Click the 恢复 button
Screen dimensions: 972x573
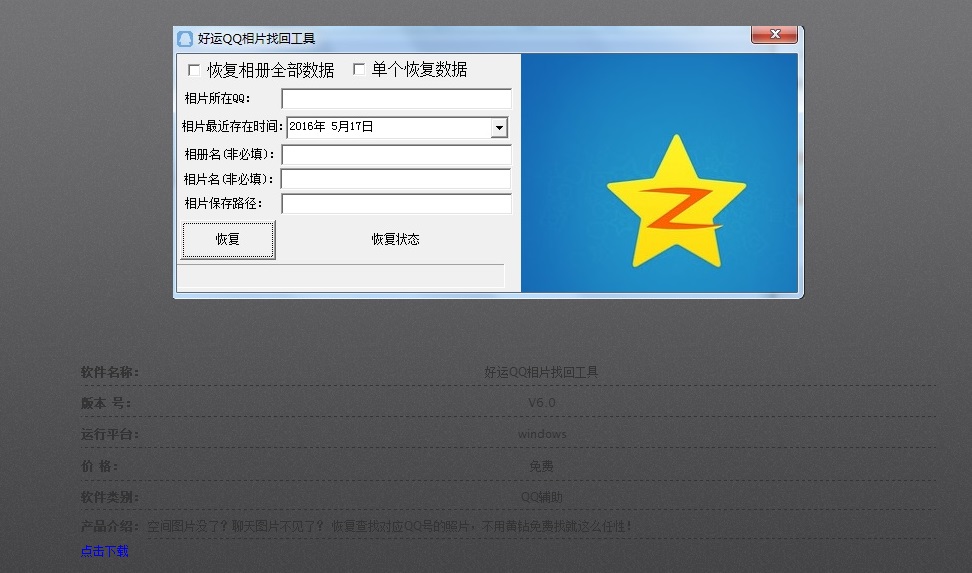(x=228, y=239)
